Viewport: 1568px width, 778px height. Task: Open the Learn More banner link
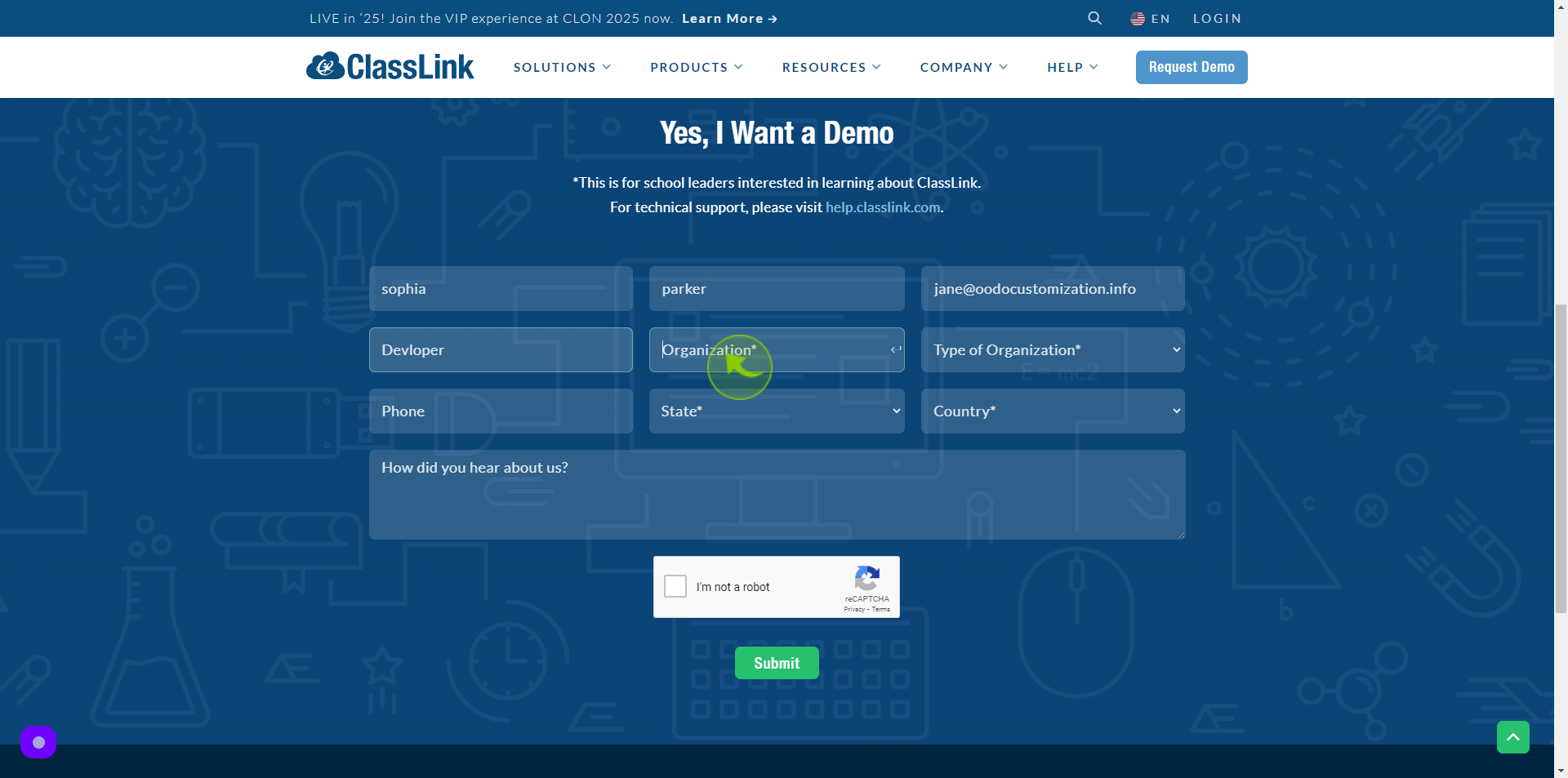point(729,18)
